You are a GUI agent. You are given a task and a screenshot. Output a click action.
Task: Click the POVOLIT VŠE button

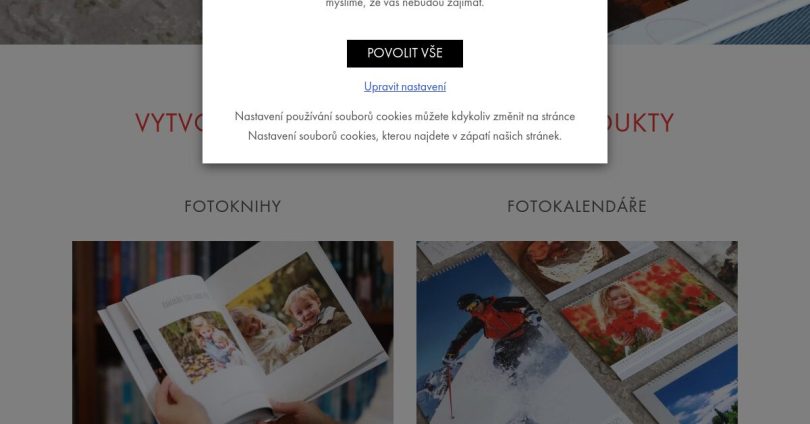pos(404,53)
